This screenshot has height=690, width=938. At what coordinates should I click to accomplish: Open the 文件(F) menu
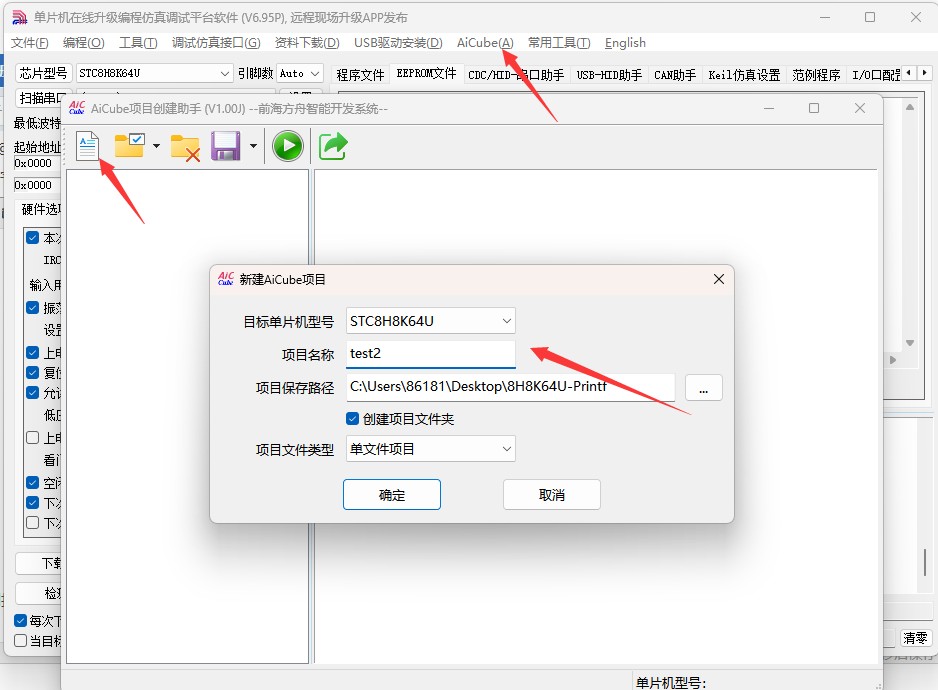(29, 42)
